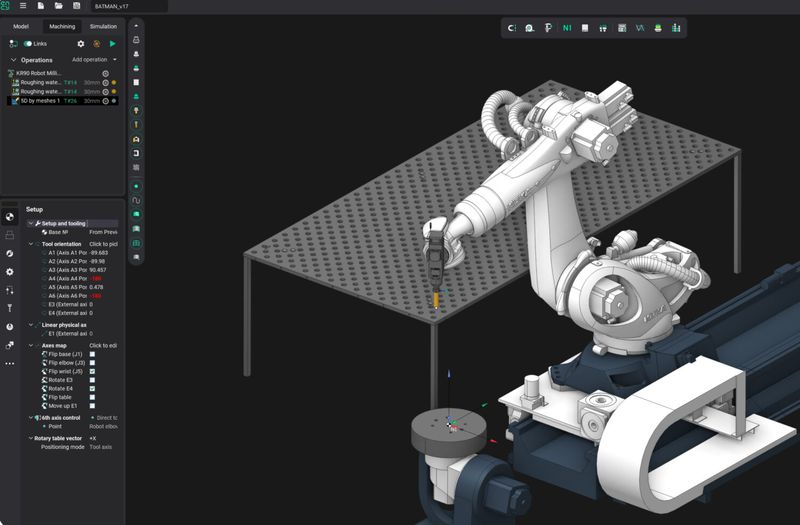Check the Flip elbow (J3) checkbox
Image resolution: width=800 pixels, height=525 pixels.
point(92,363)
